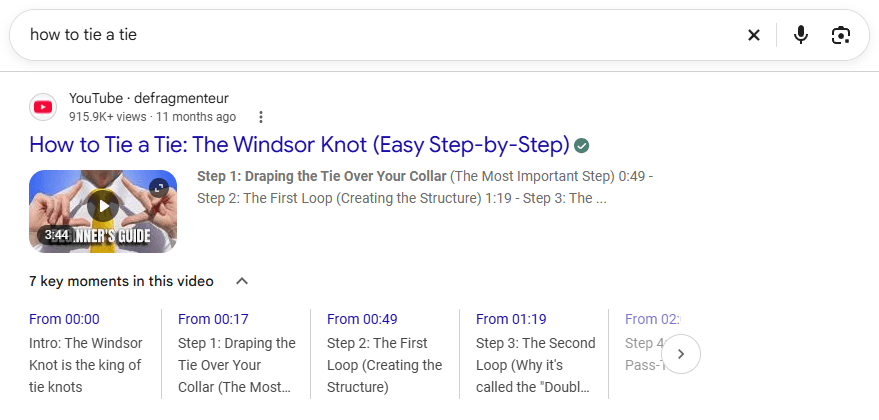Click the YouTube favicon beside defragmenteur

pos(43,107)
